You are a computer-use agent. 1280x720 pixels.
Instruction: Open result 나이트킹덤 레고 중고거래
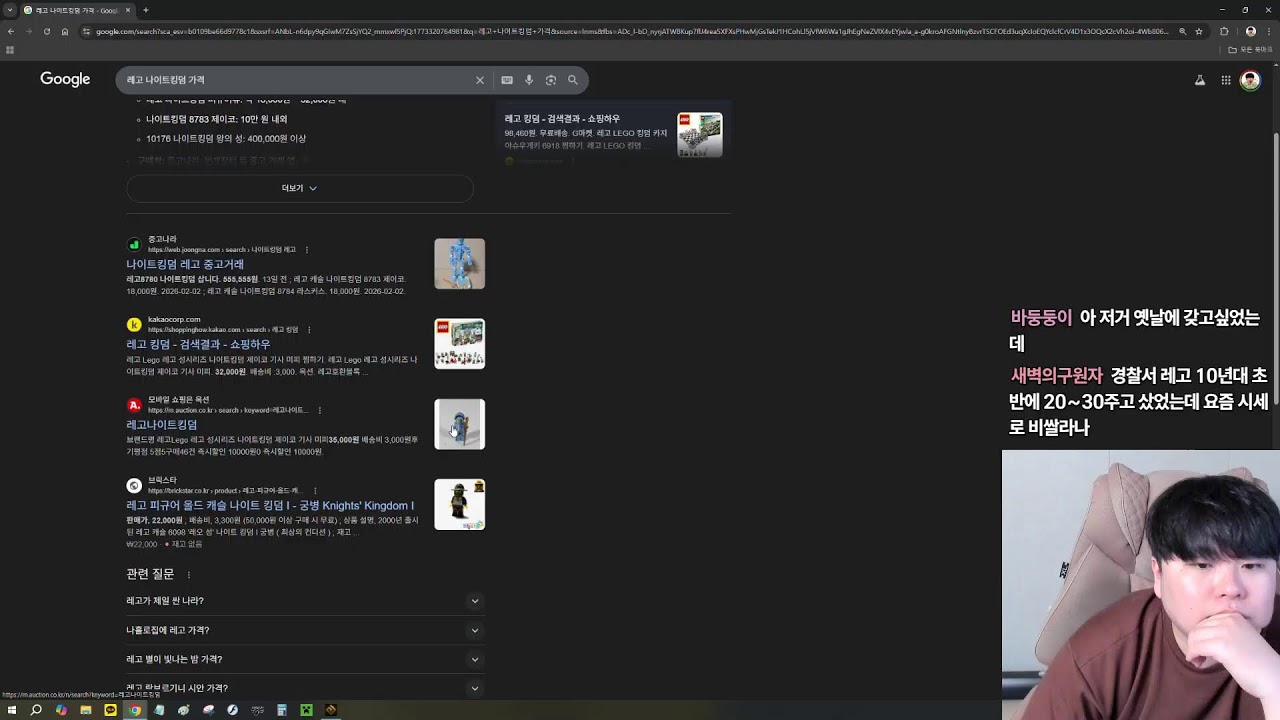(x=185, y=265)
